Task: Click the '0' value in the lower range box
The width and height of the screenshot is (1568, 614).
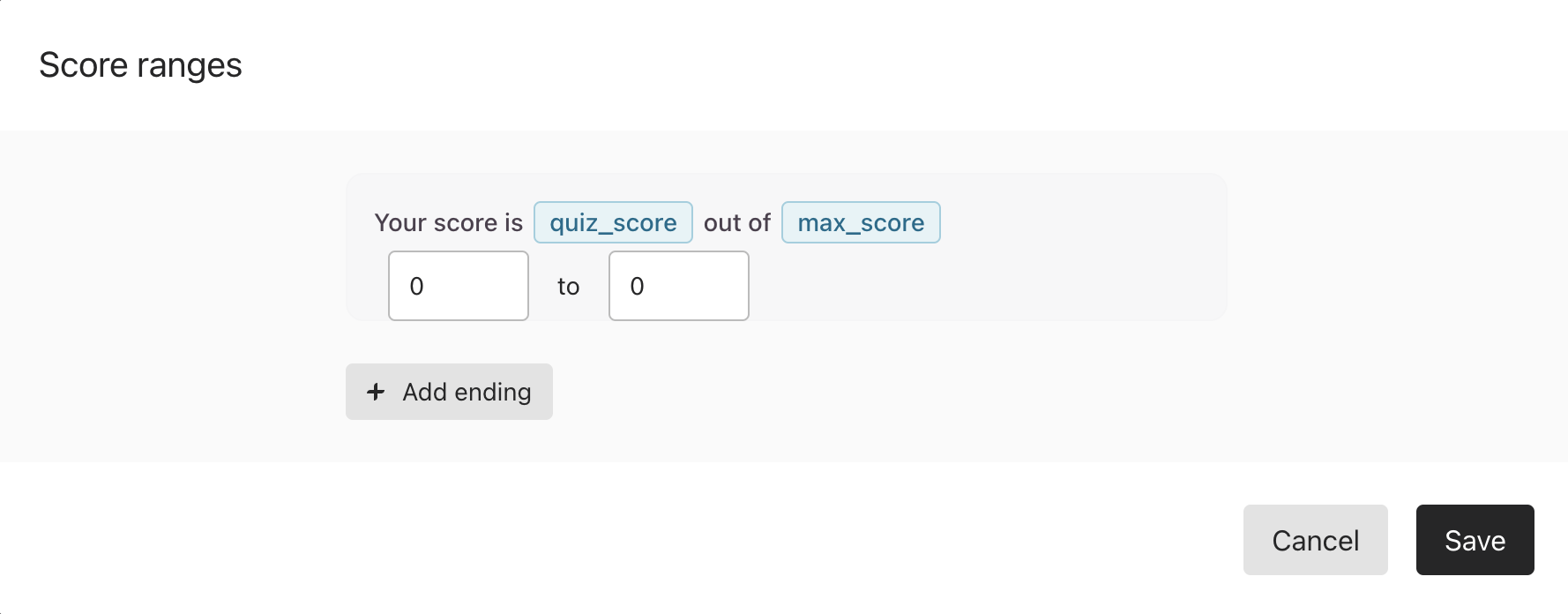Action: pos(417,286)
